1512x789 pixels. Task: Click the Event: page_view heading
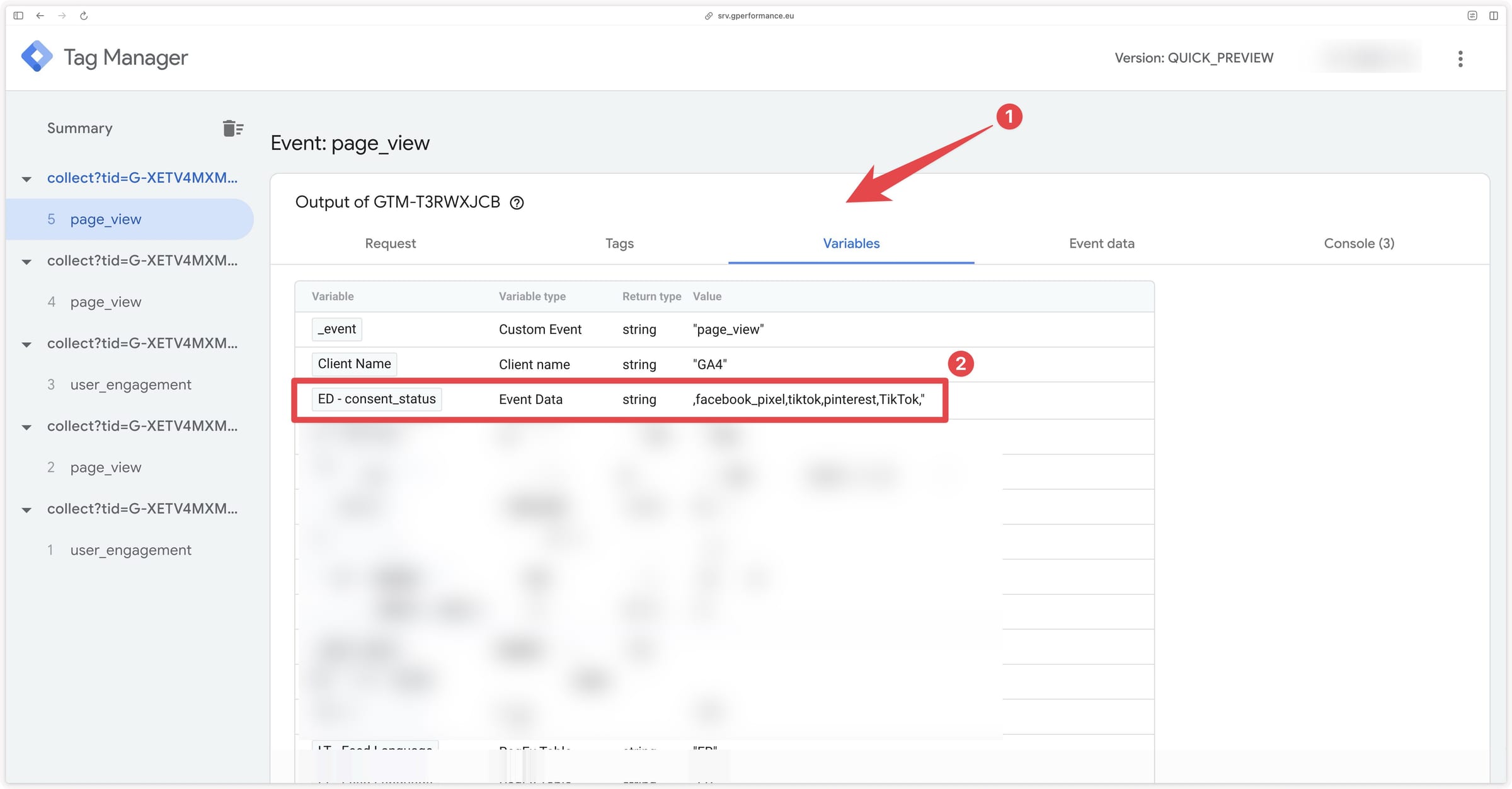pos(350,143)
